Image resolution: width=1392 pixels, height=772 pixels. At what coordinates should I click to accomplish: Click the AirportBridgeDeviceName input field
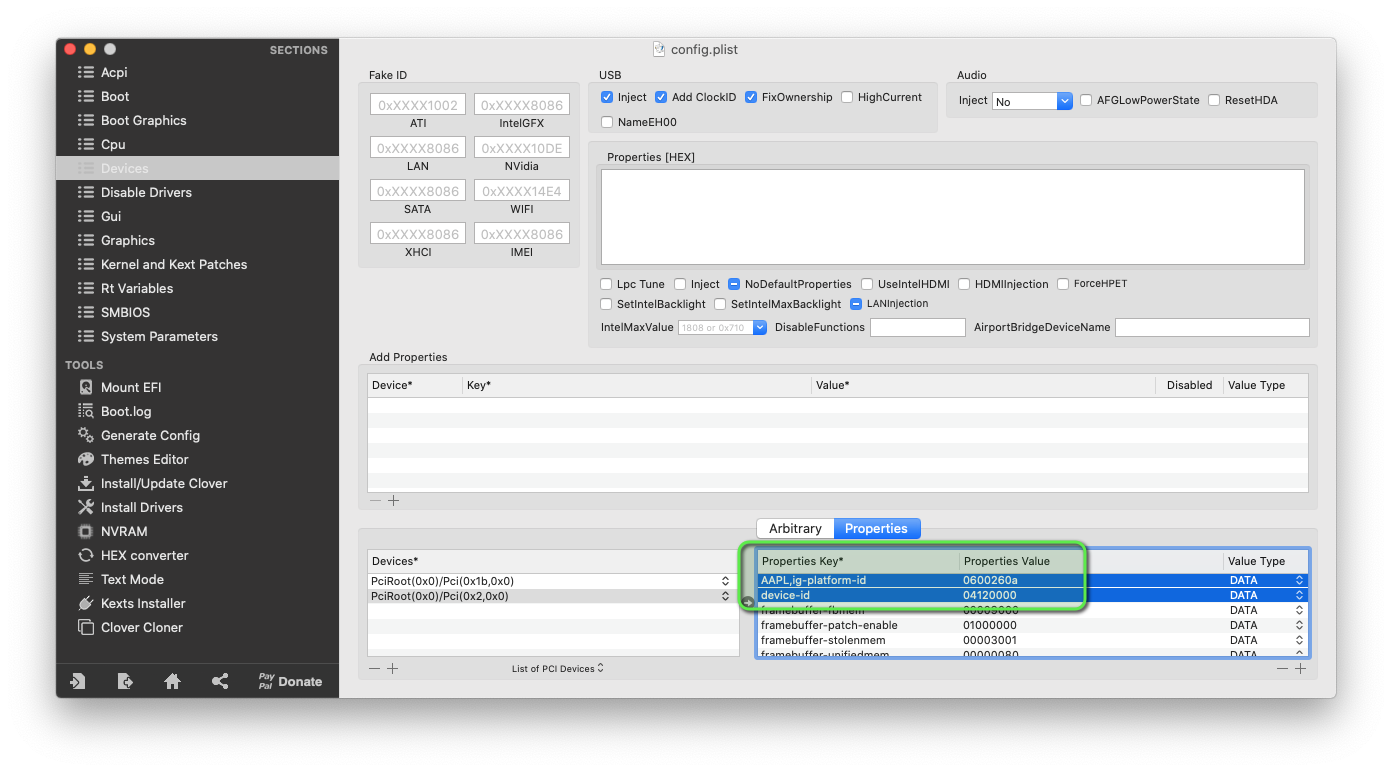pyautogui.click(x=1212, y=327)
